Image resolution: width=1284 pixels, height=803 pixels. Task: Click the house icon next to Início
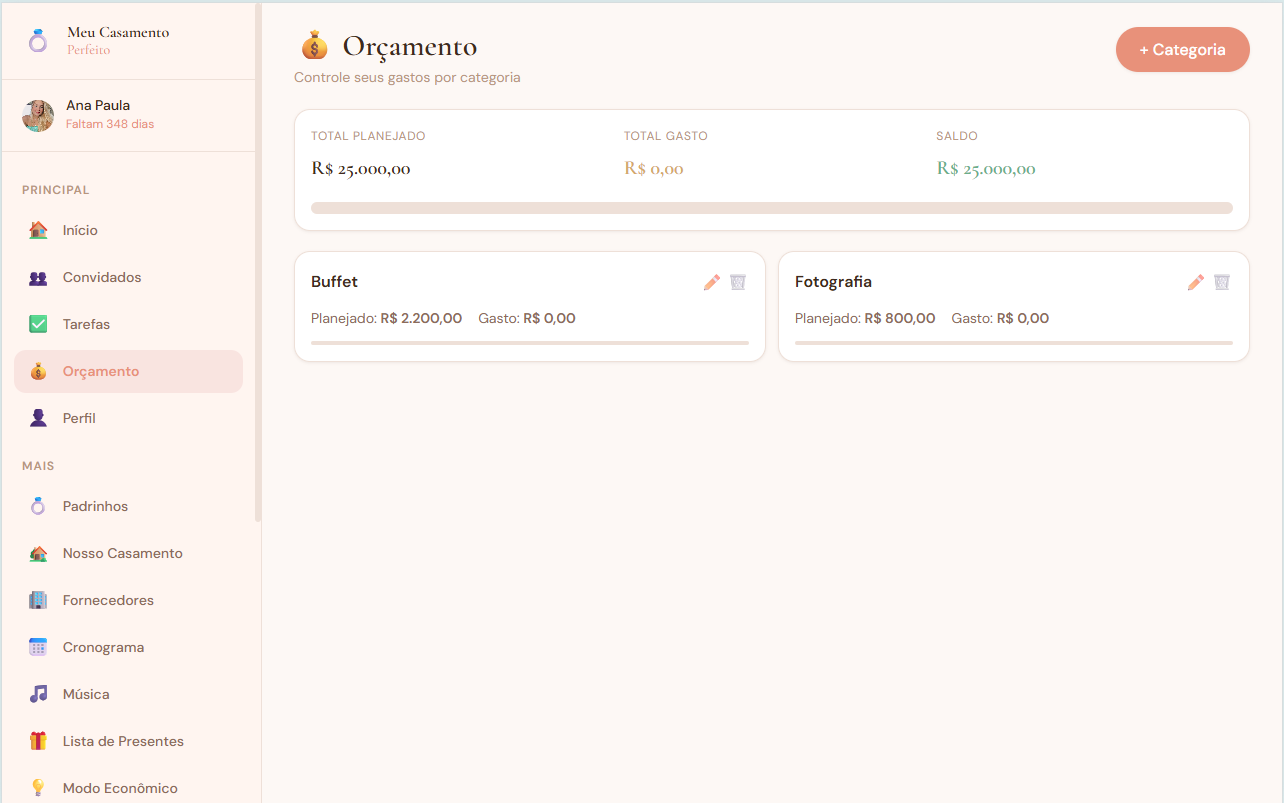38,230
